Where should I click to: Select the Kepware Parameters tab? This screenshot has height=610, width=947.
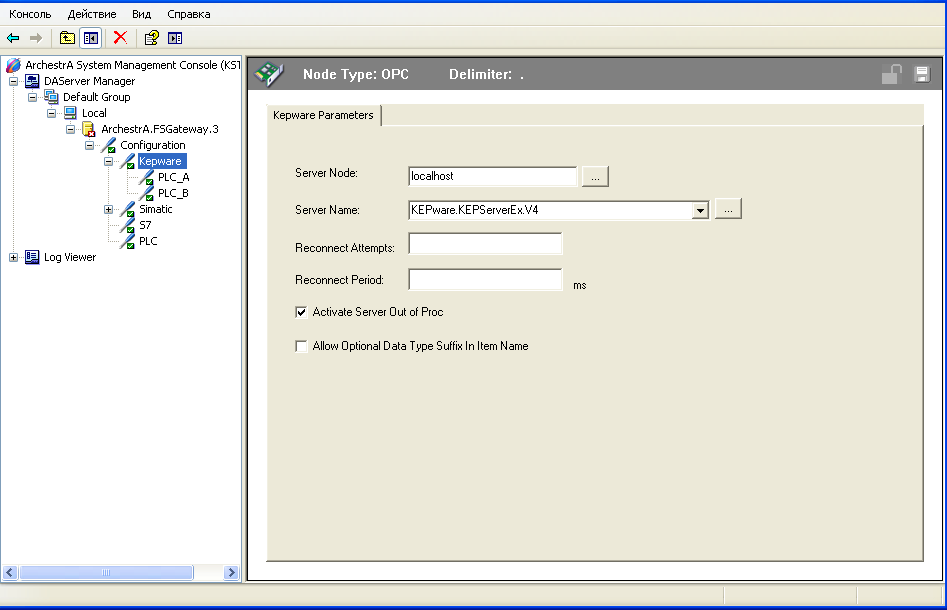tap(323, 115)
